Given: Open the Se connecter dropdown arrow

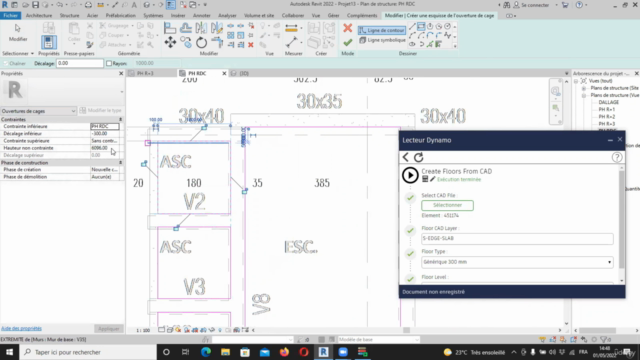Looking at the screenshot, I should (x=557, y=5).
